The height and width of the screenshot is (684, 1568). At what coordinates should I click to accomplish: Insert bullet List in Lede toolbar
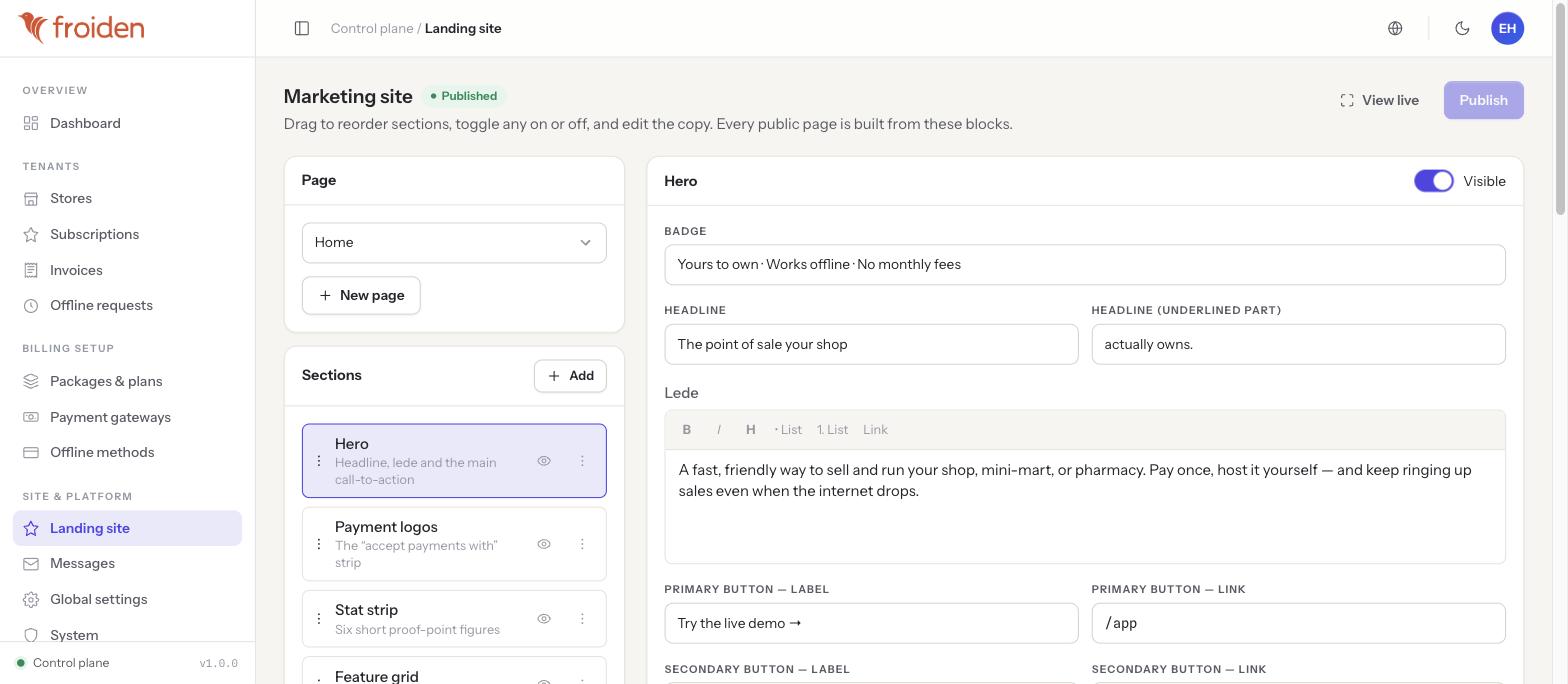click(788, 430)
